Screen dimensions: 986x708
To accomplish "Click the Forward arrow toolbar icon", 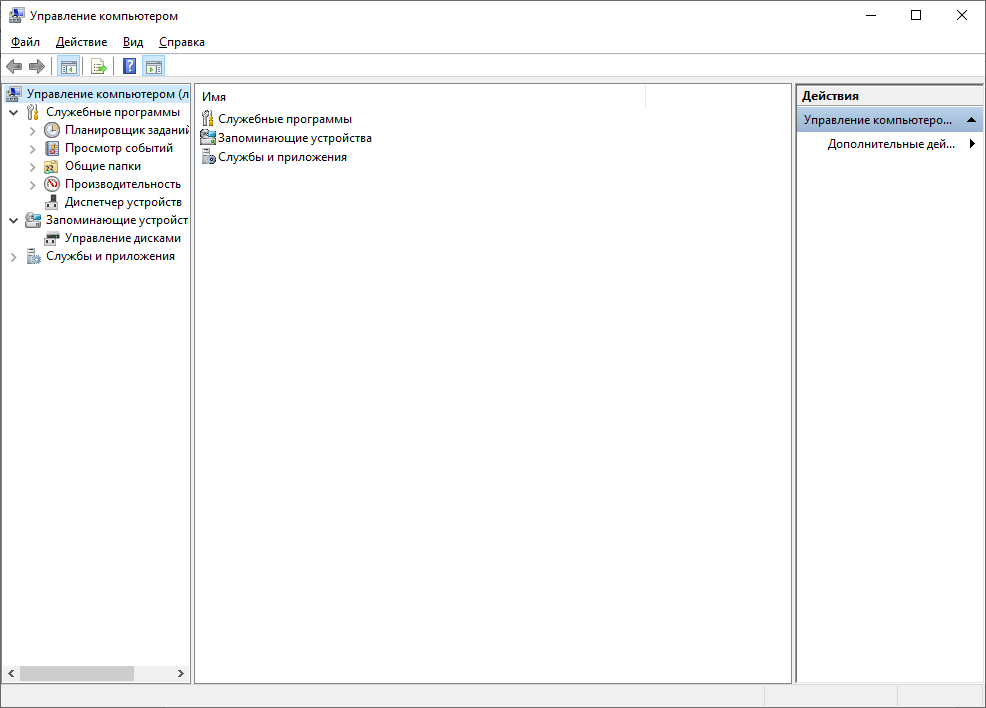I will click(x=37, y=66).
